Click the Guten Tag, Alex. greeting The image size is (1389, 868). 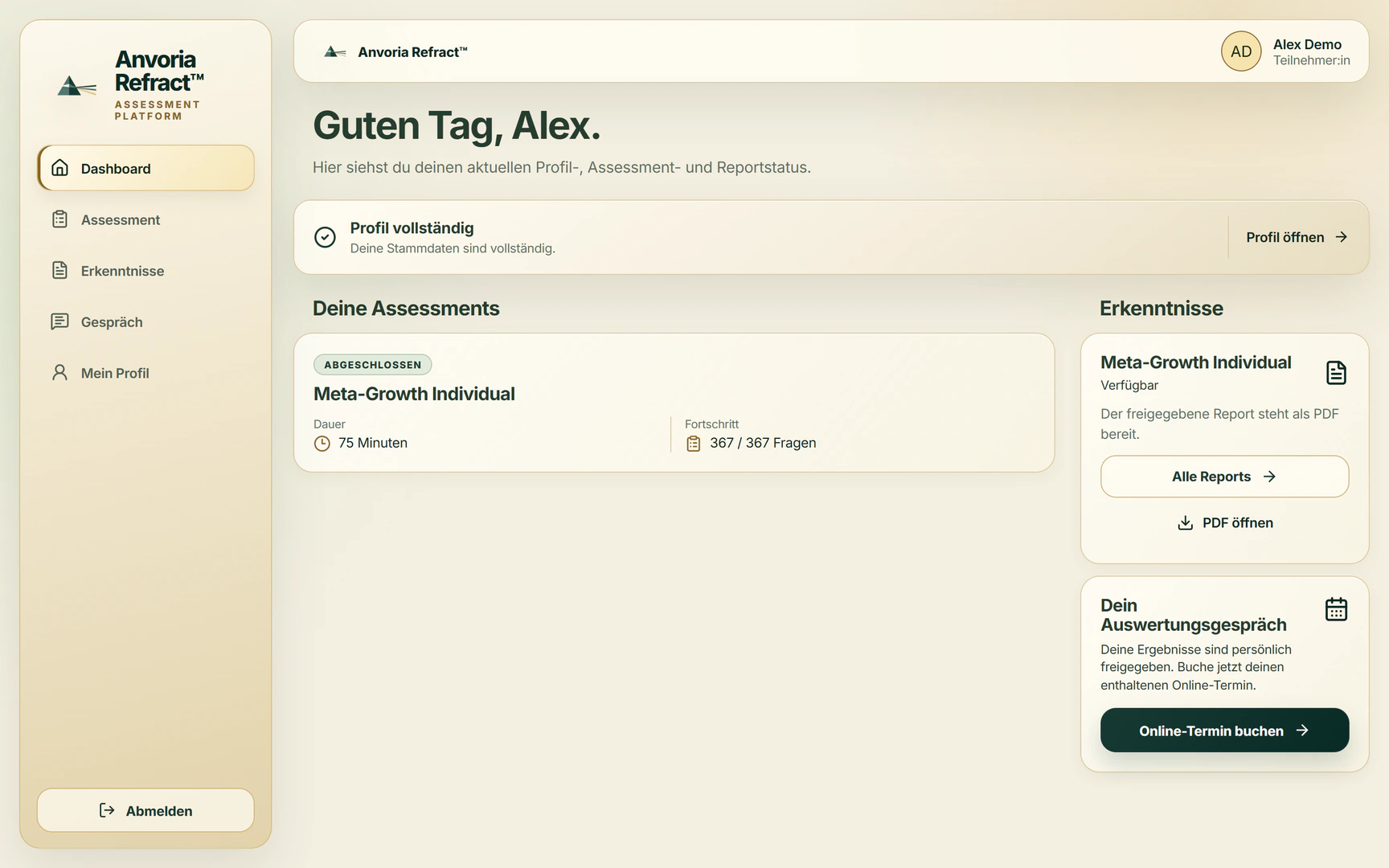(457, 125)
